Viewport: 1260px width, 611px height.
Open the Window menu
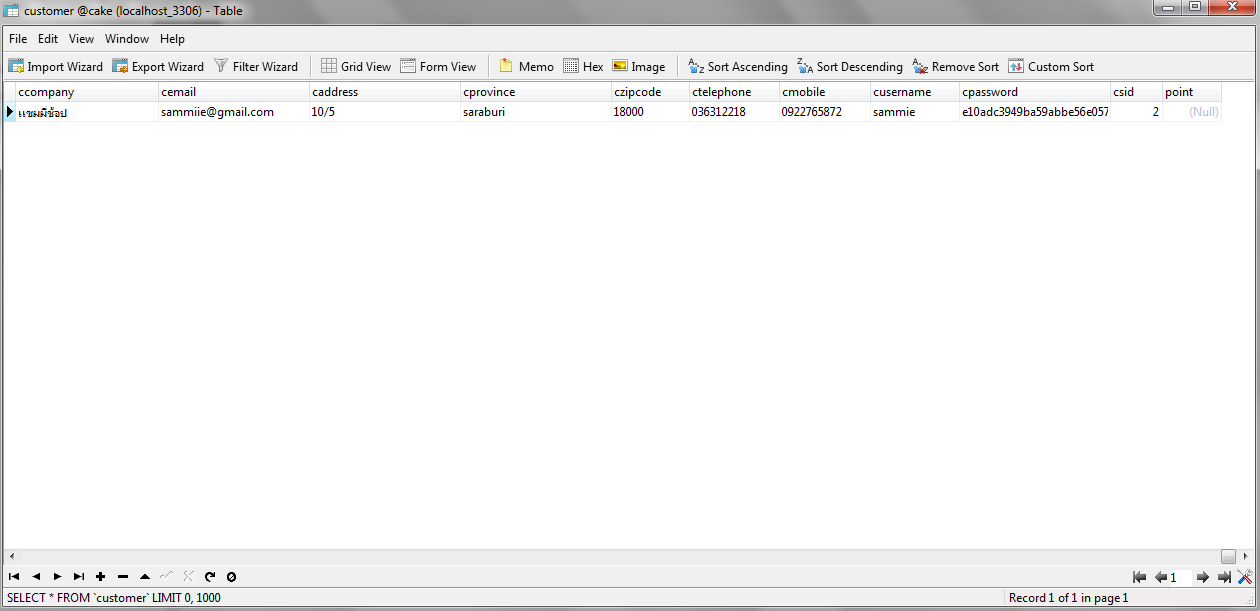(x=127, y=39)
